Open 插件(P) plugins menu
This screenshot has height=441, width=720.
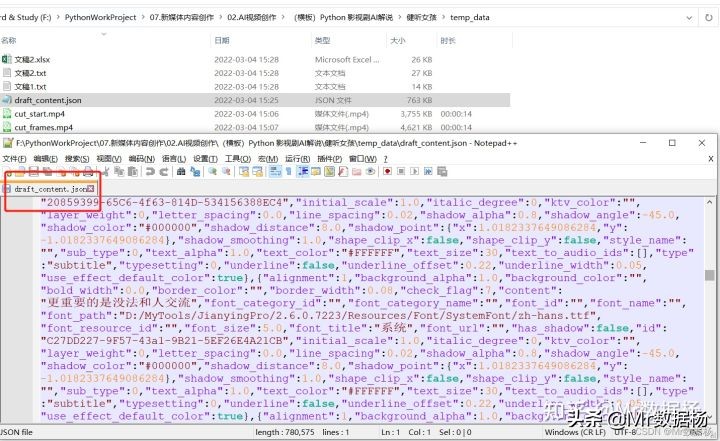330,158
